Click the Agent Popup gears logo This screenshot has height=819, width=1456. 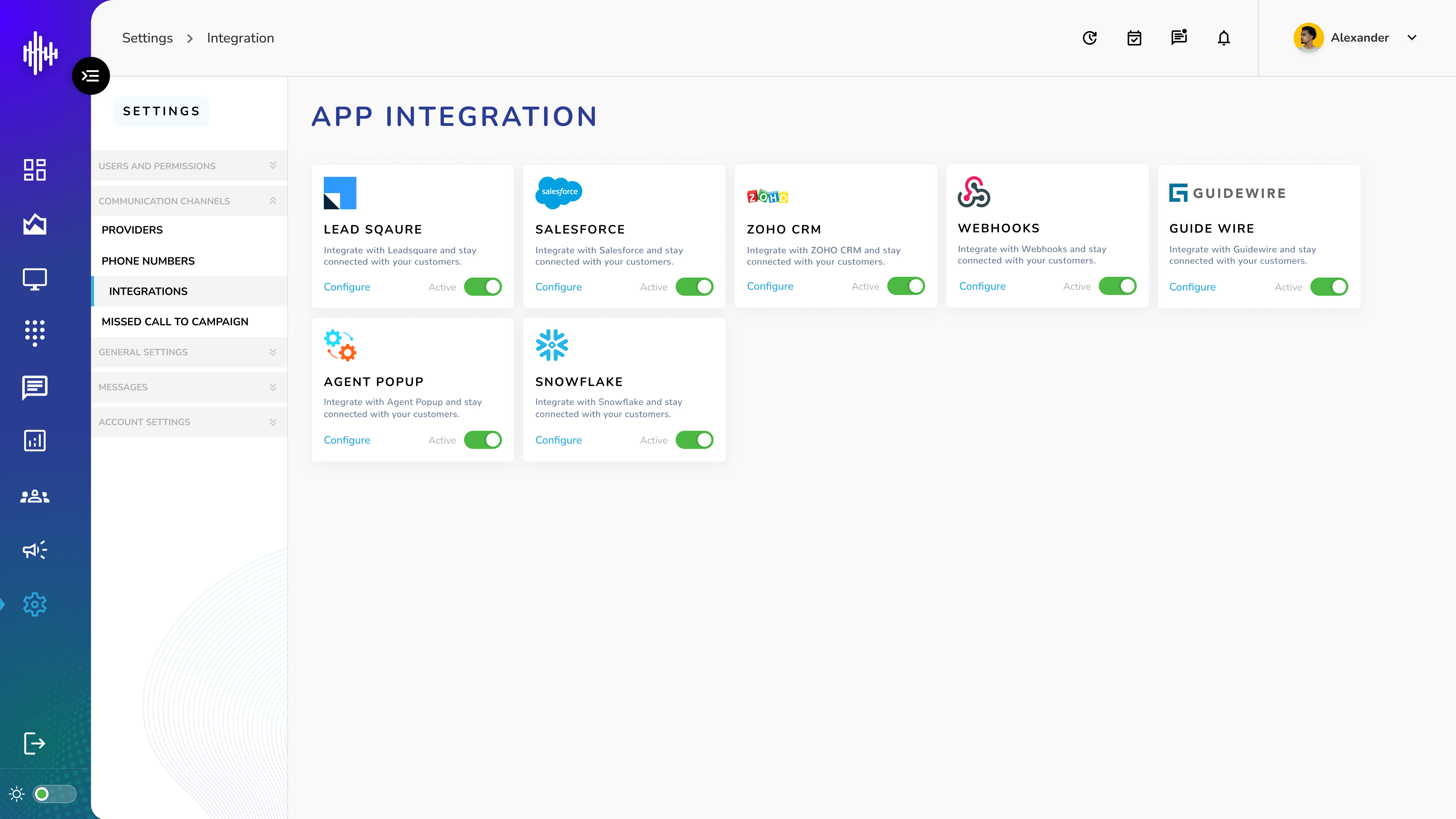(x=340, y=345)
